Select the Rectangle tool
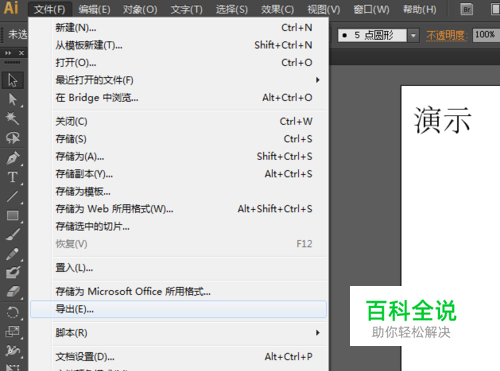Viewport: 500px width, 371px height. click(13, 215)
